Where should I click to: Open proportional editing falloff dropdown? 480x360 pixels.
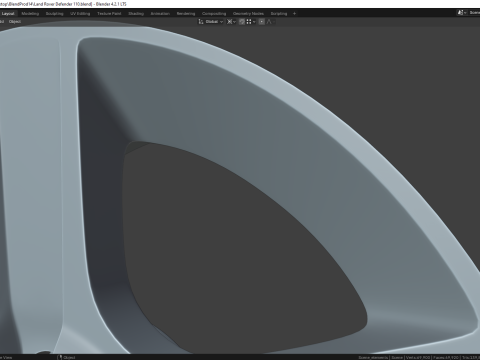[x=270, y=22]
